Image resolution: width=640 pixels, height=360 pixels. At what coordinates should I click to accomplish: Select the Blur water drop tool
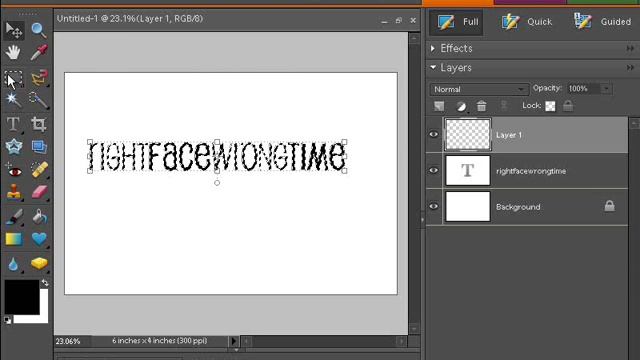click(13, 264)
